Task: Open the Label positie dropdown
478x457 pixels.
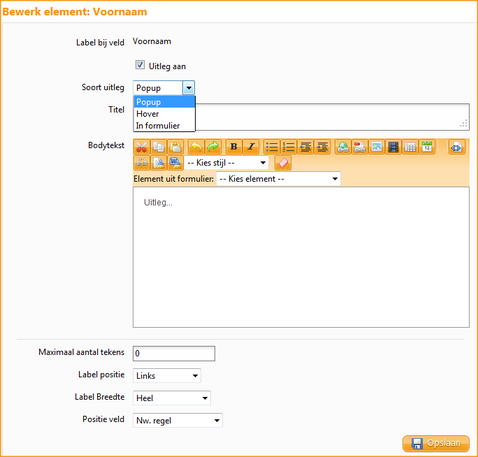Action: pos(167,376)
